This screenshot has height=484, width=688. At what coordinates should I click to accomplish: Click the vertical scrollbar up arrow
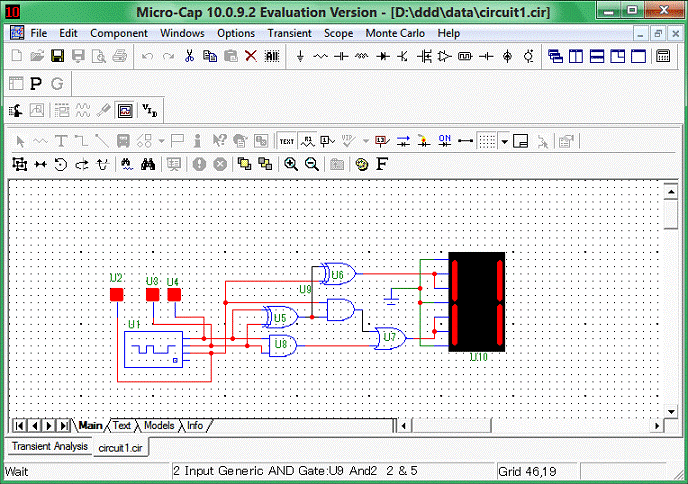click(668, 189)
